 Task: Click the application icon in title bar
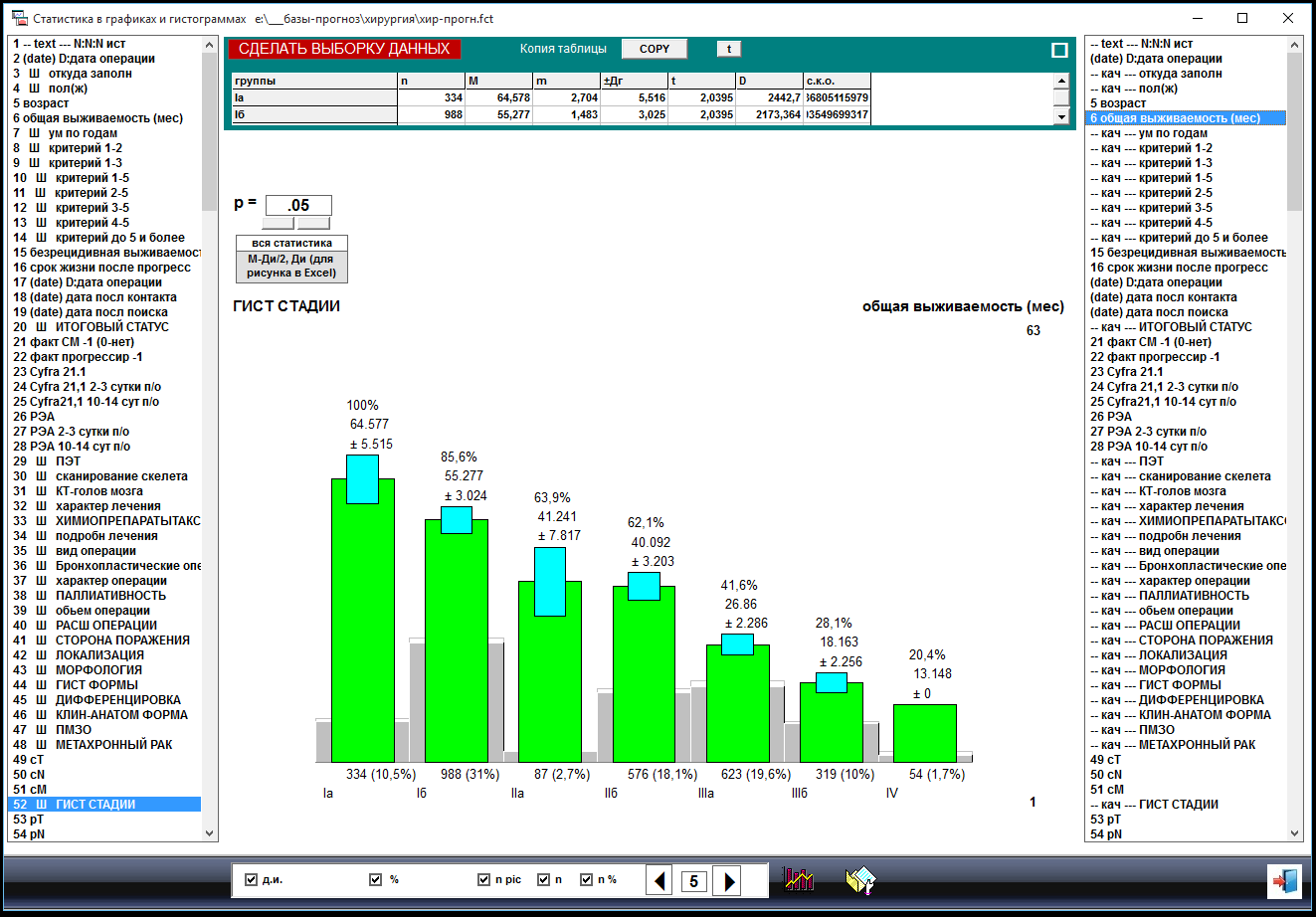(x=18, y=18)
